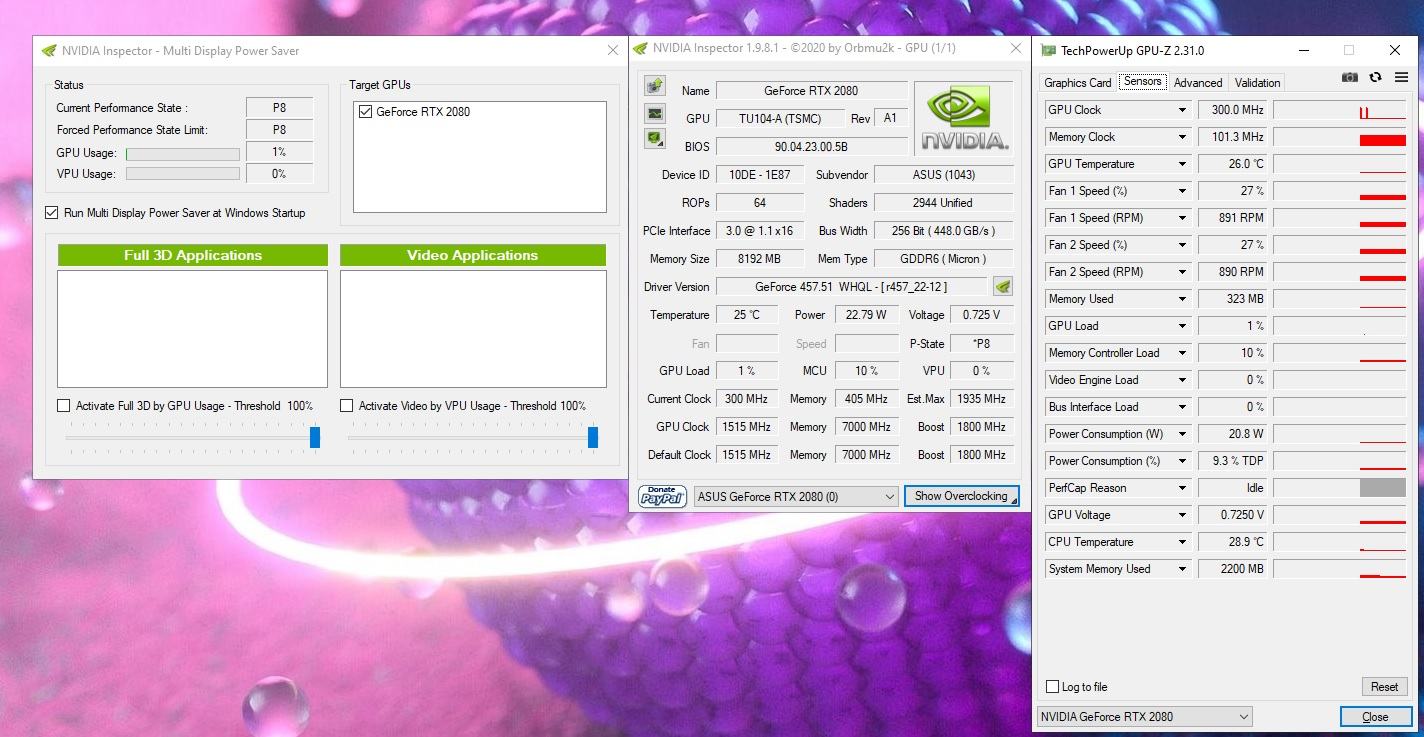
Task: Click Full 3D Applications list box
Action: pos(193,329)
